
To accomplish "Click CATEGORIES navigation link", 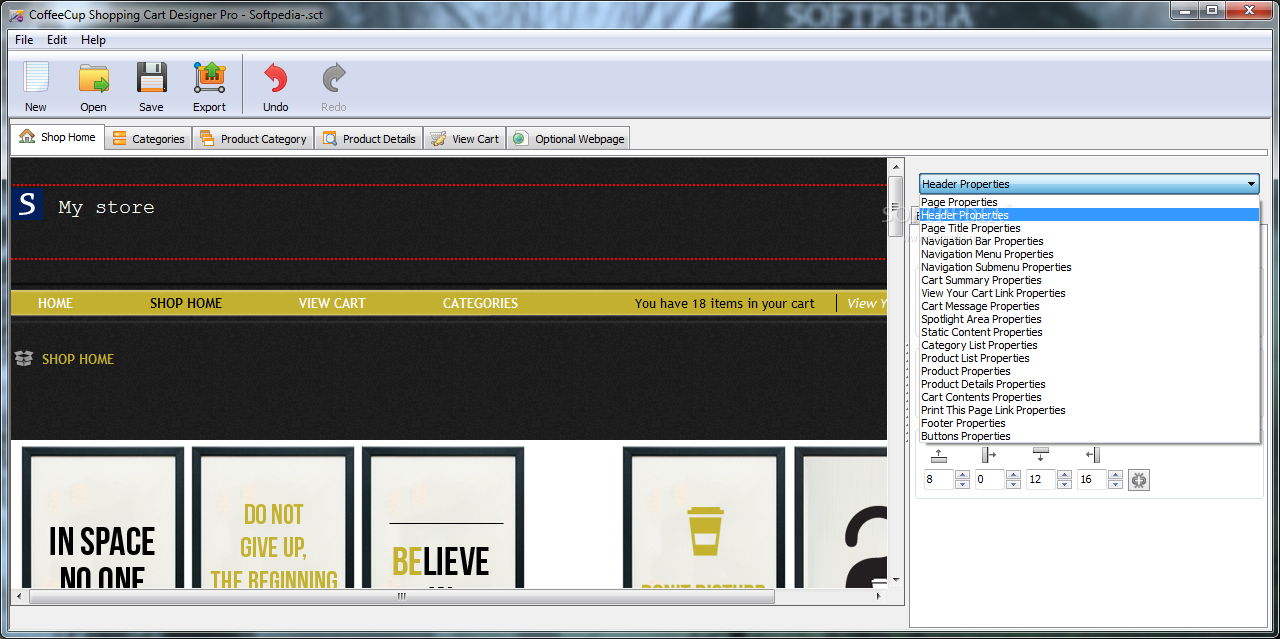I will pyautogui.click(x=480, y=303).
